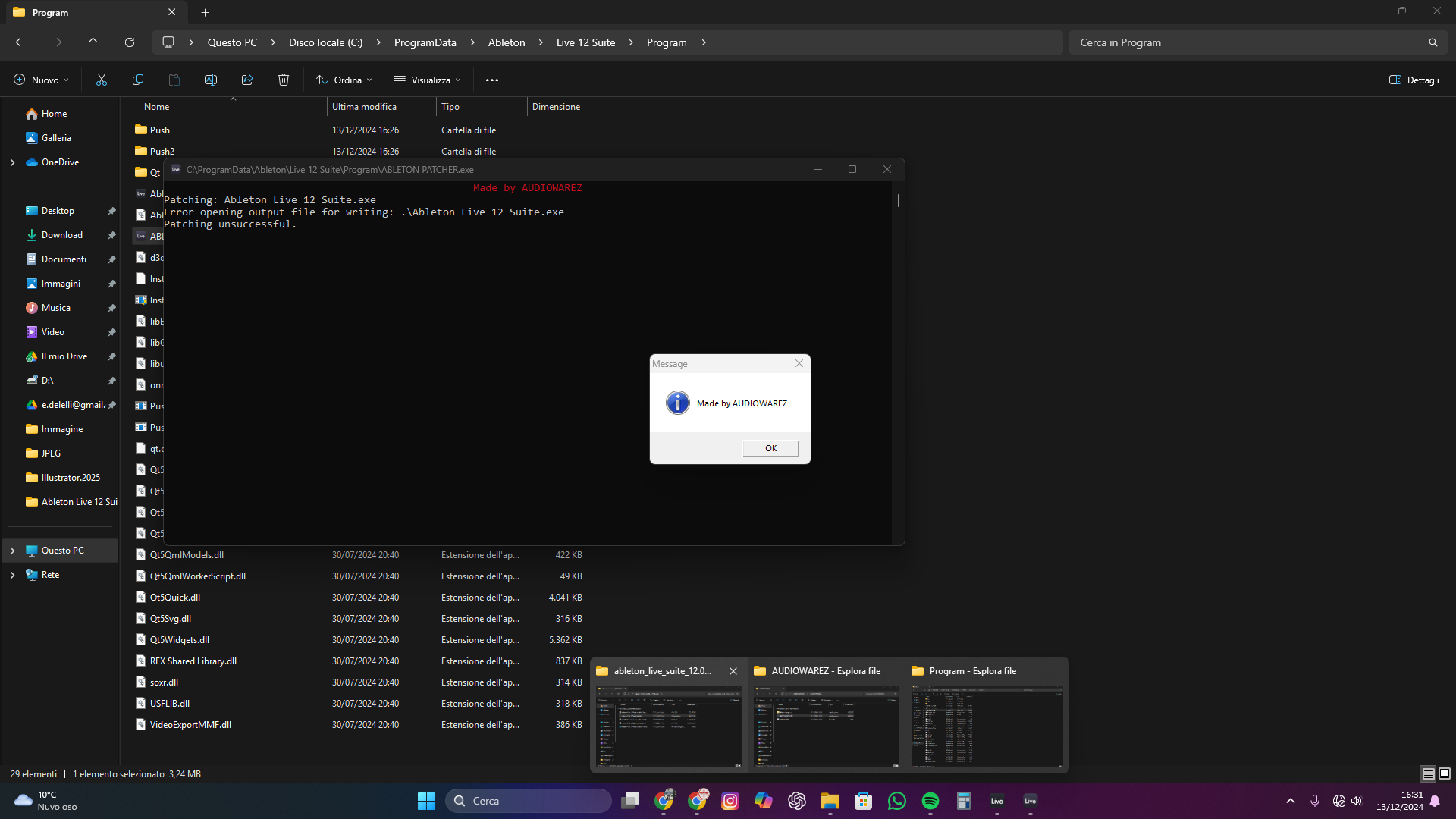This screenshot has width=1456, height=819.
Task: Click Questo PC in the breadcrumb
Action: click(232, 42)
